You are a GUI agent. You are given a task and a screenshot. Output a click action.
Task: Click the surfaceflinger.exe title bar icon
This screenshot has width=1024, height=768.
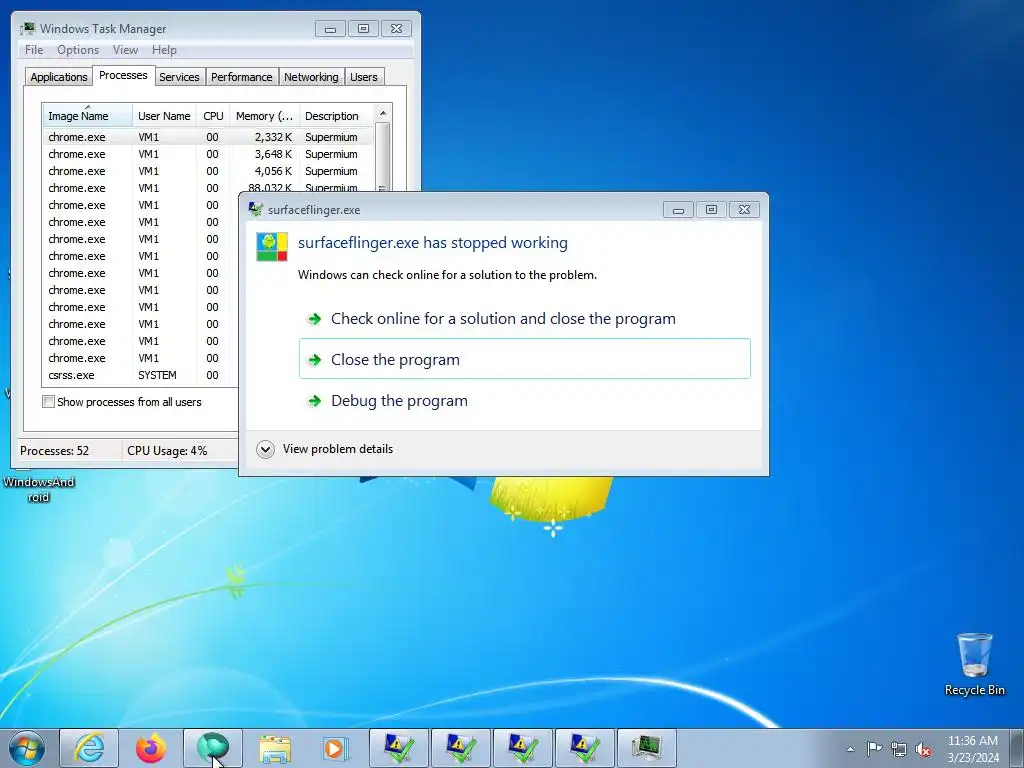[x=255, y=210]
